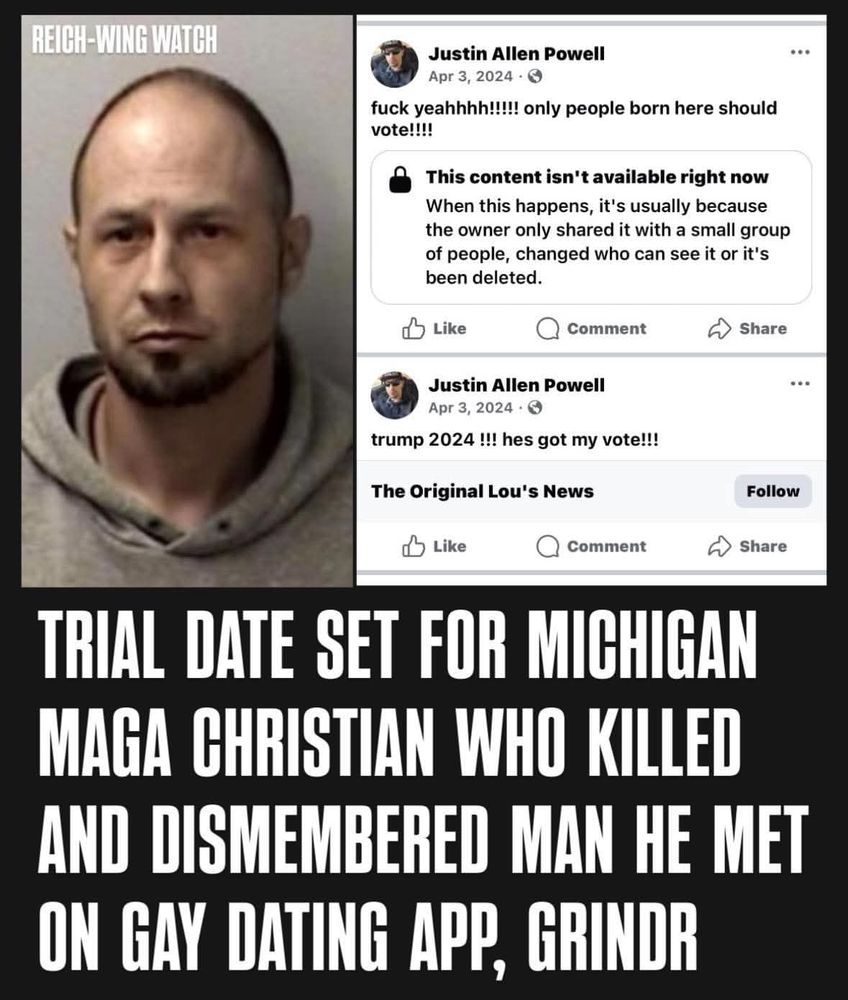Open Justin Allen Powell name on first post
848x1000 pixels.
click(516, 54)
